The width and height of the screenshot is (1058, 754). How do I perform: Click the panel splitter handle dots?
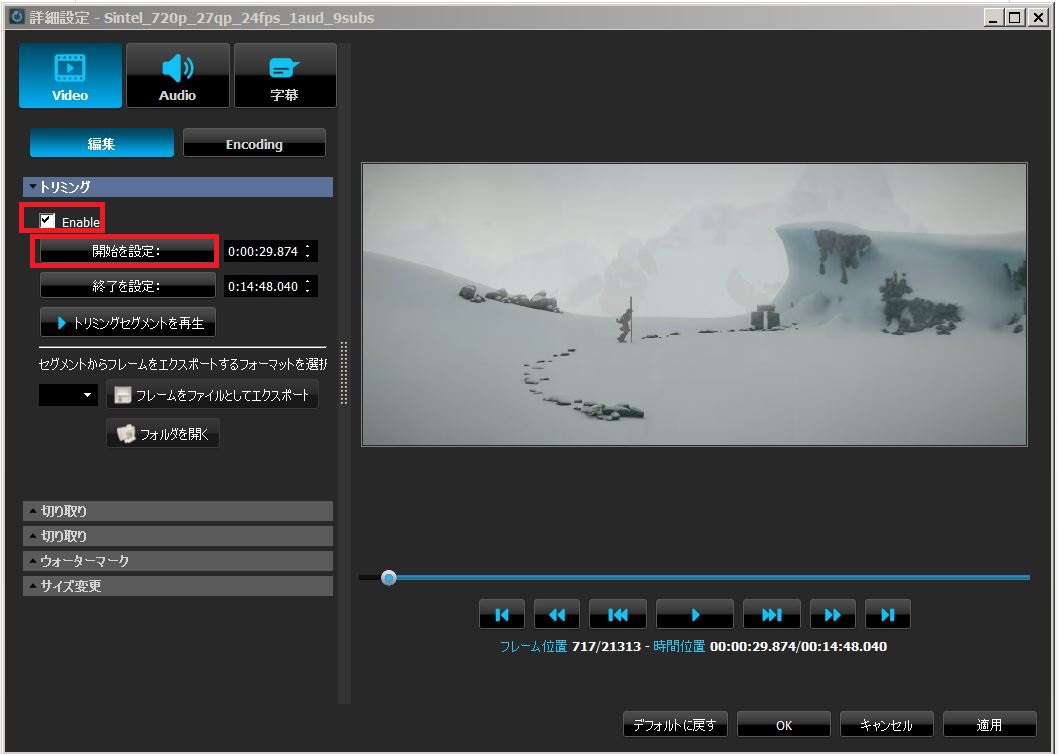pos(344,373)
